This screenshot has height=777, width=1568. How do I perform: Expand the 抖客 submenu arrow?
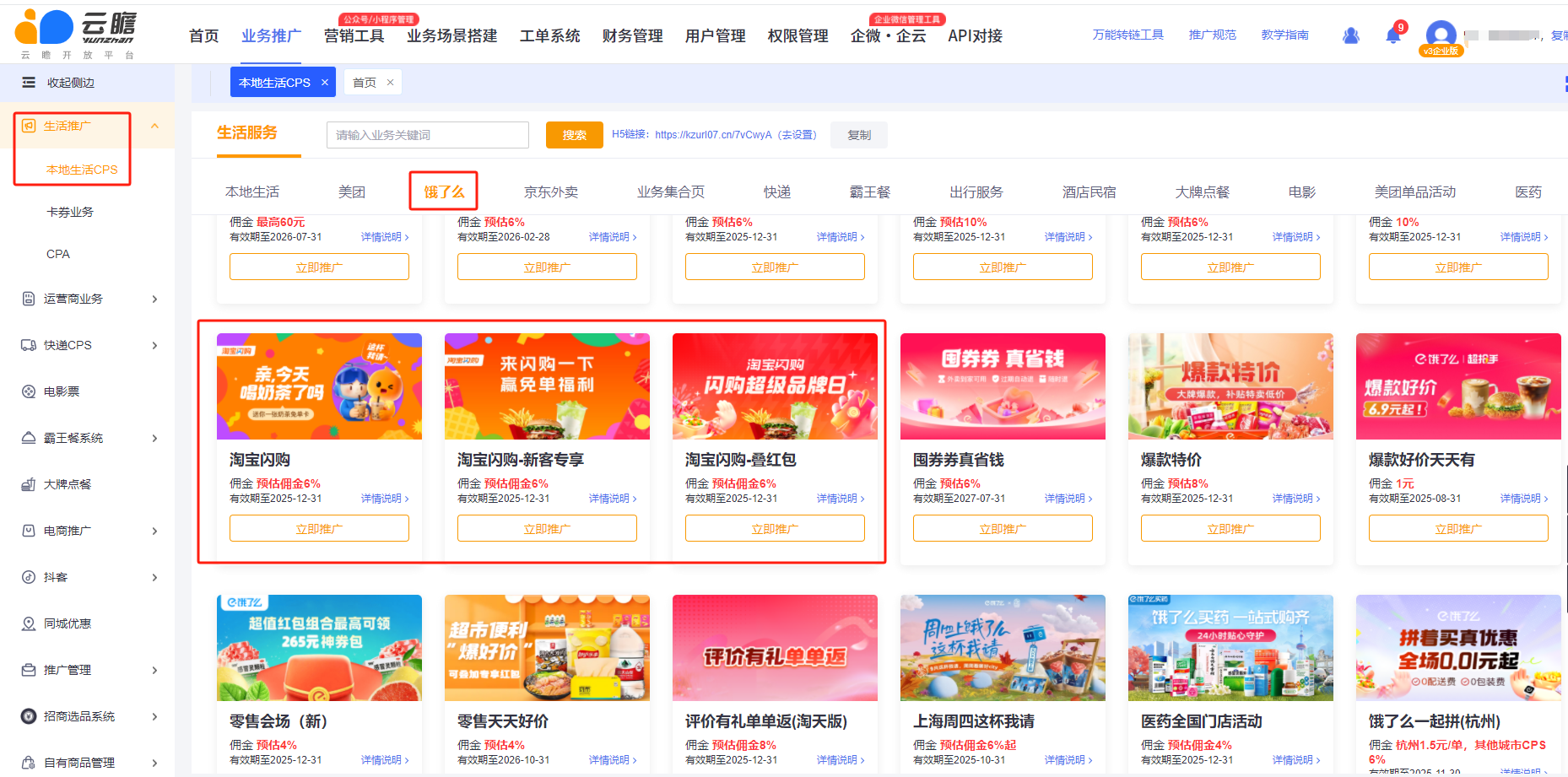(154, 577)
